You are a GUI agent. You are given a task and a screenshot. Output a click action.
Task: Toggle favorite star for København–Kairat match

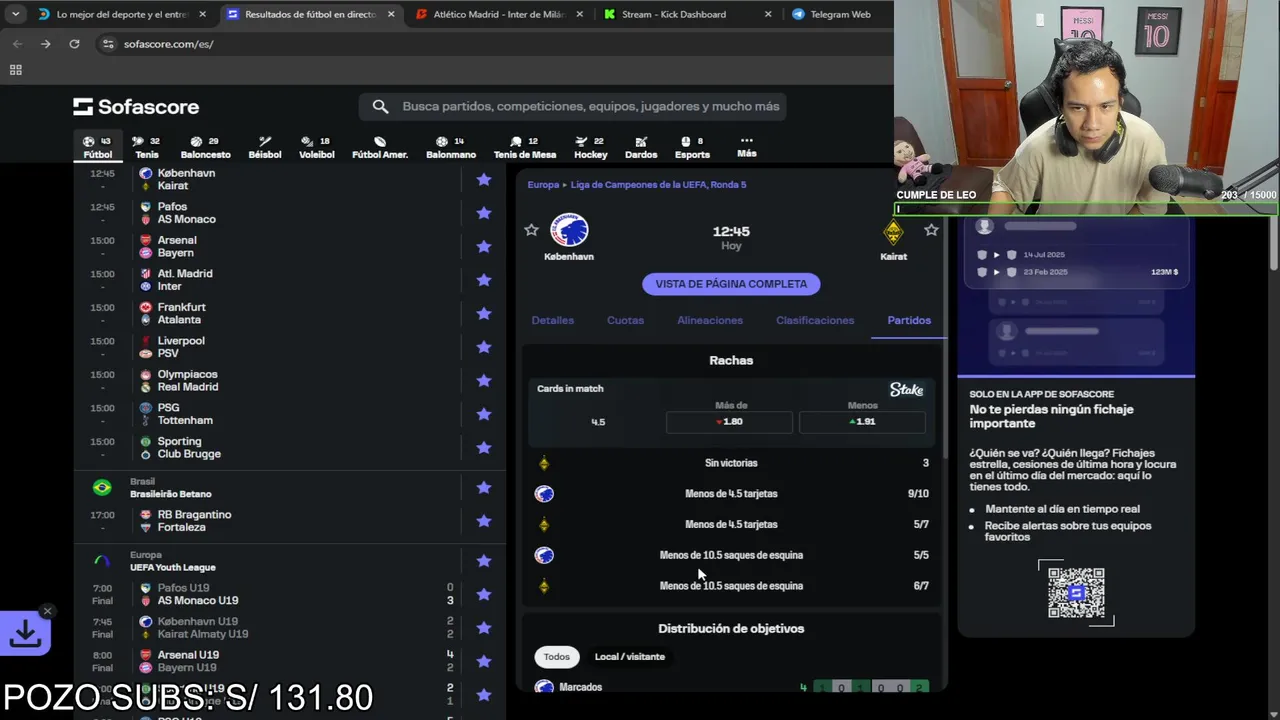(x=484, y=180)
